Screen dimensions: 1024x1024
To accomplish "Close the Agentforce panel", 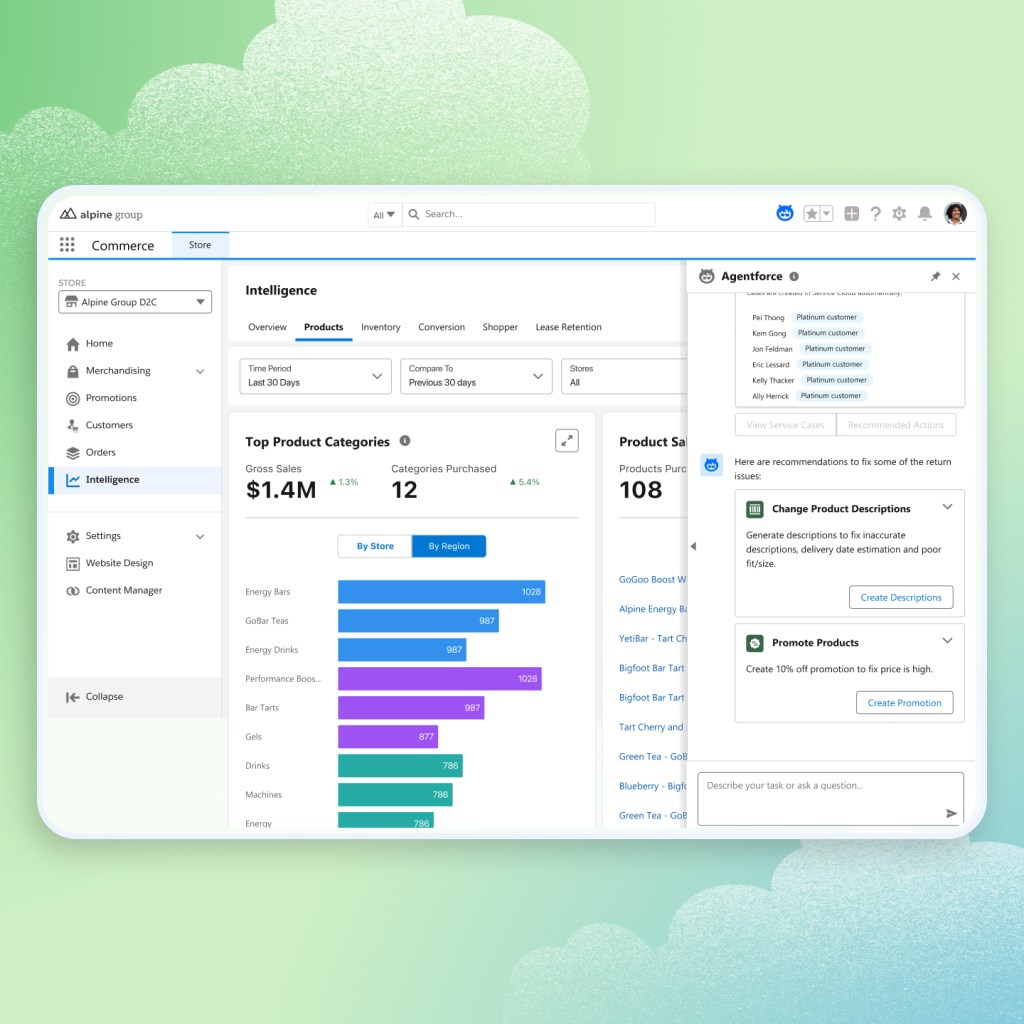I will (956, 276).
